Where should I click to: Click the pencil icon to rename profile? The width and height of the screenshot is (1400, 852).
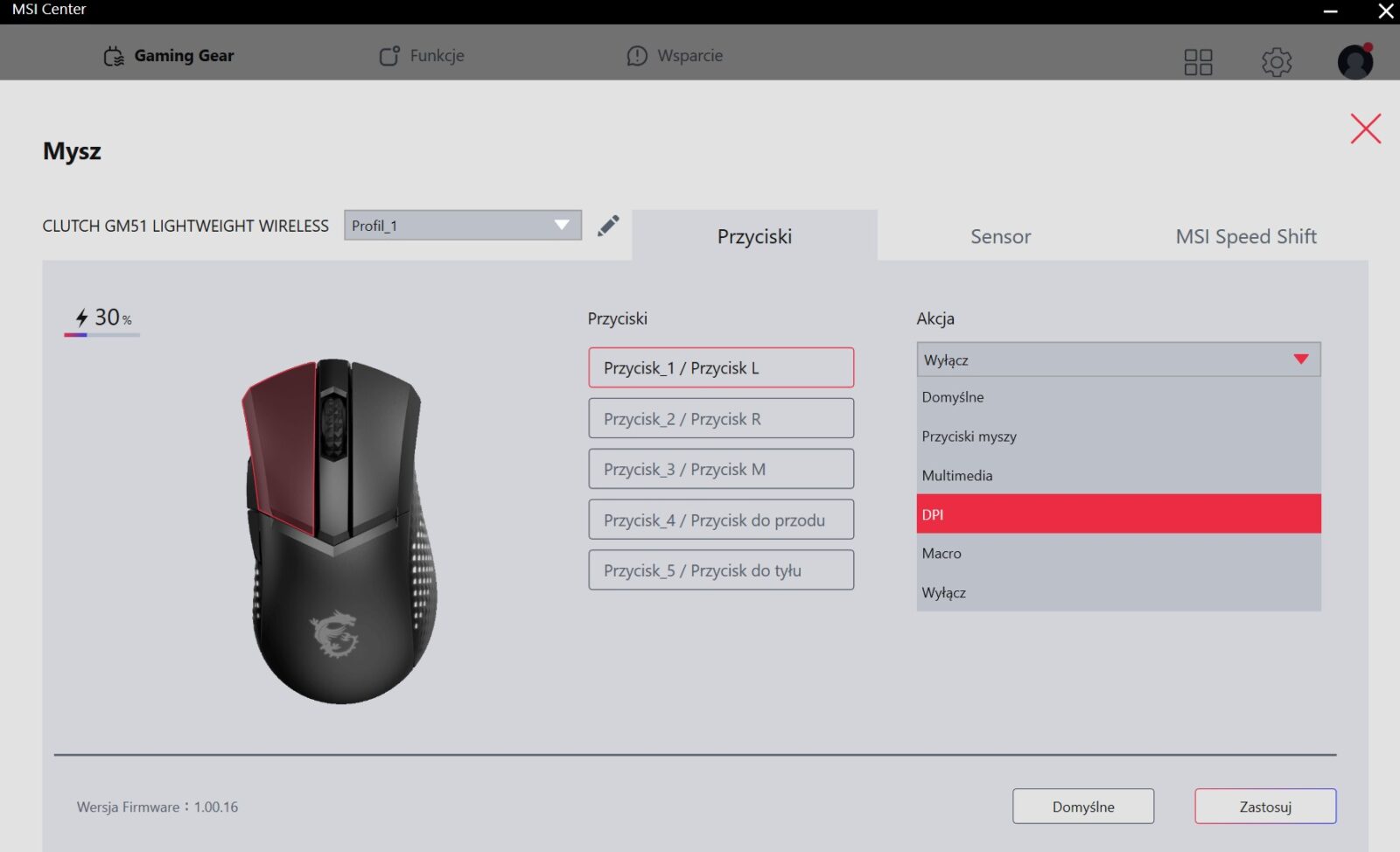coord(608,226)
